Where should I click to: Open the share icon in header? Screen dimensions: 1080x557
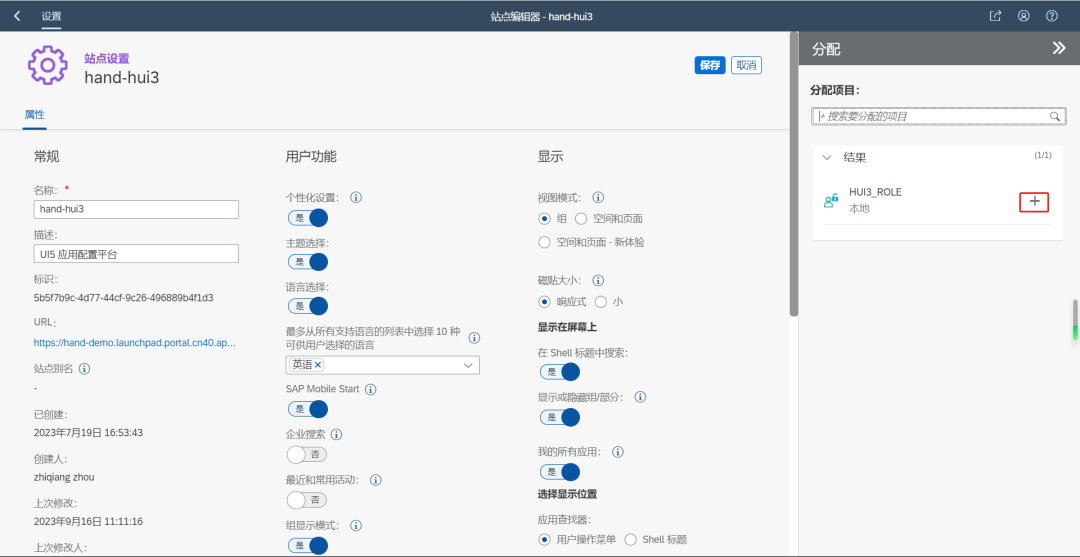(x=995, y=16)
